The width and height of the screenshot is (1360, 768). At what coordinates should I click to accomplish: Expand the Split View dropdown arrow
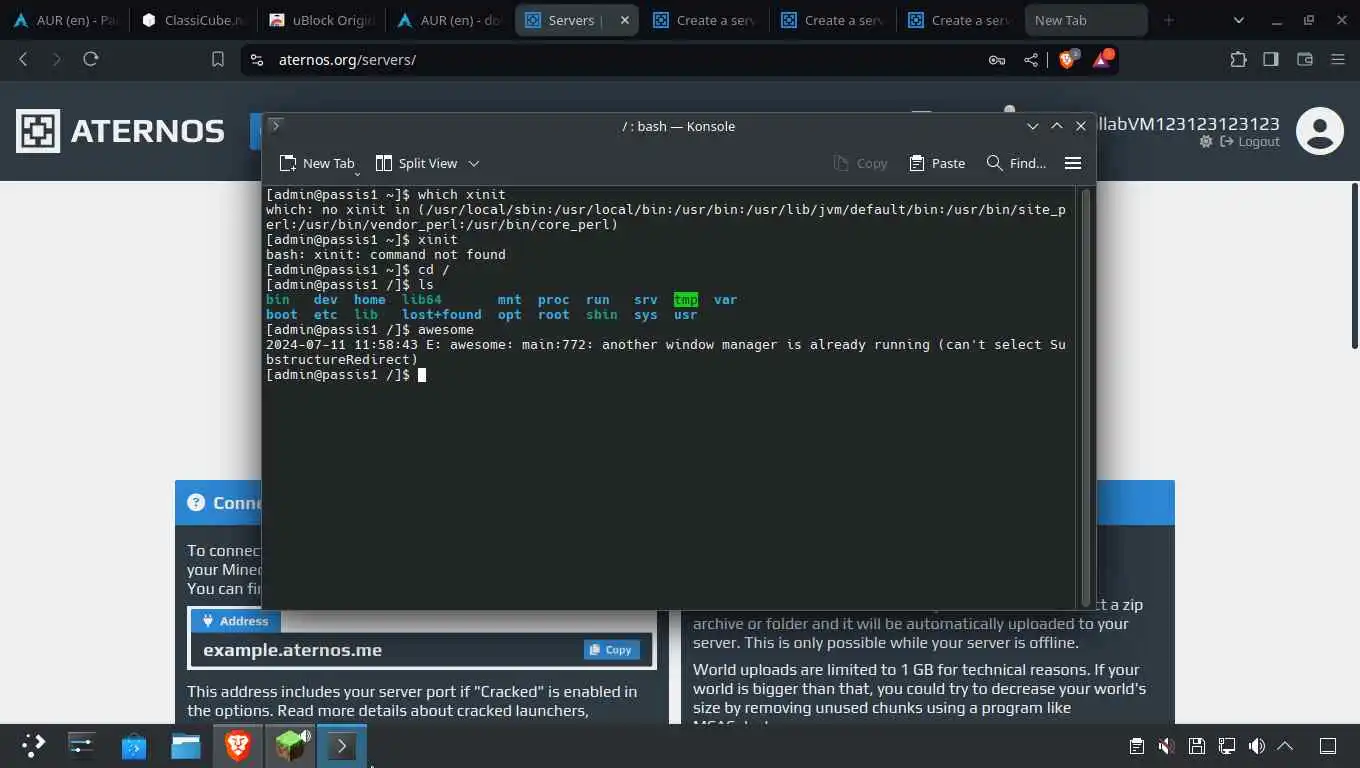pos(474,163)
